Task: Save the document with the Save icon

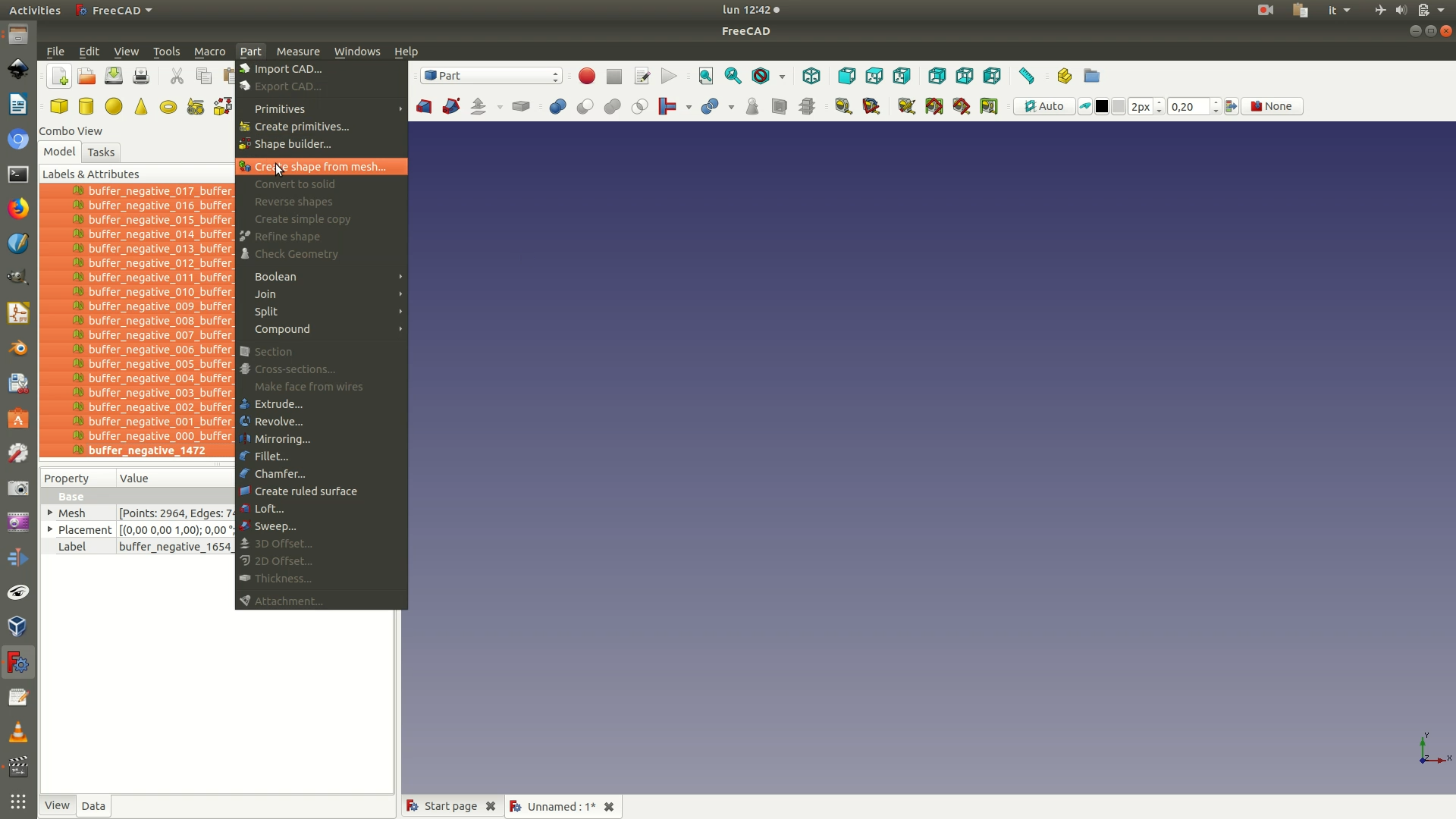Action: click(x=114, y=76)
